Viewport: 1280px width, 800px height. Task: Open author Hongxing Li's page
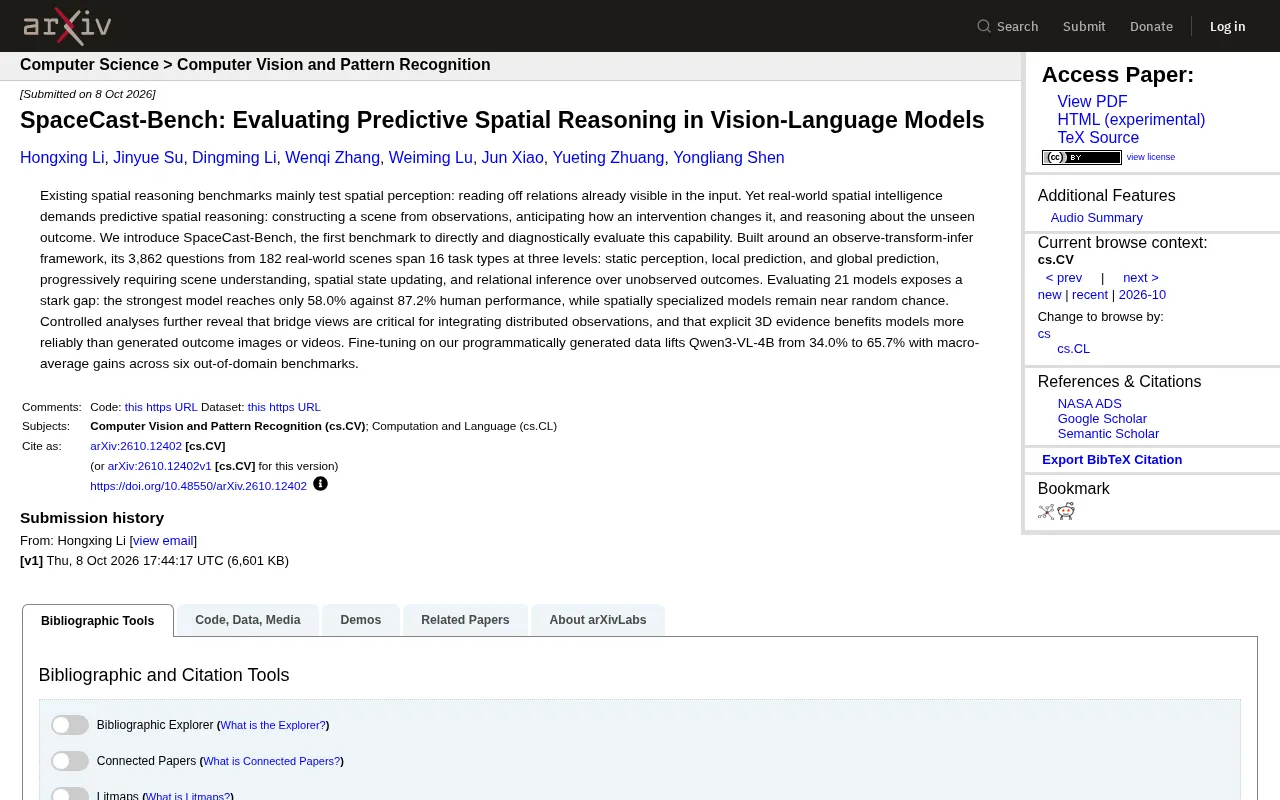click(x=62, y=158)
